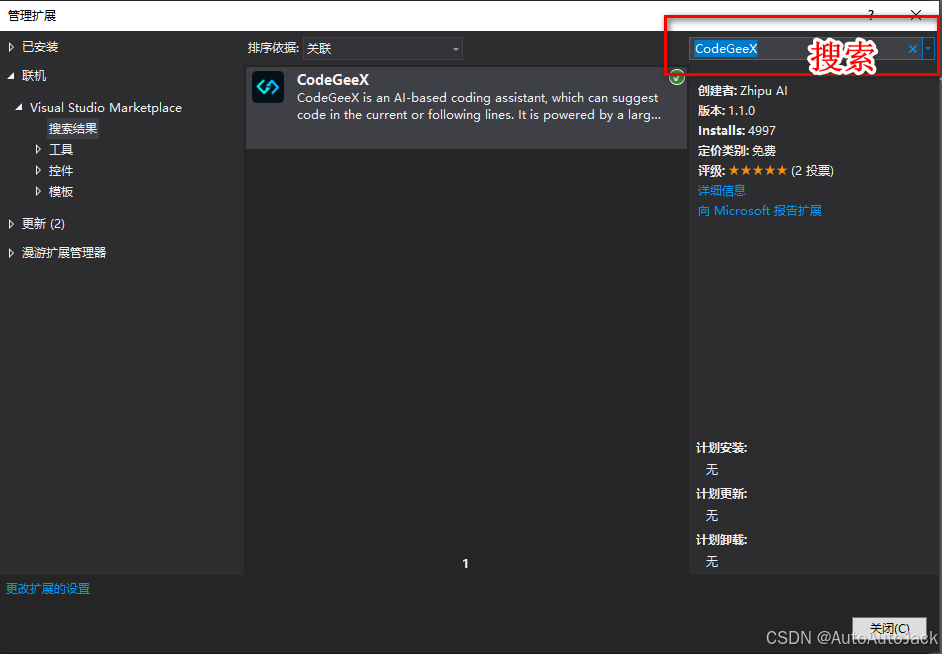Expand the 已安装 tree node
The height and width of the screenshot is (654, 942).
pos(11,47)
